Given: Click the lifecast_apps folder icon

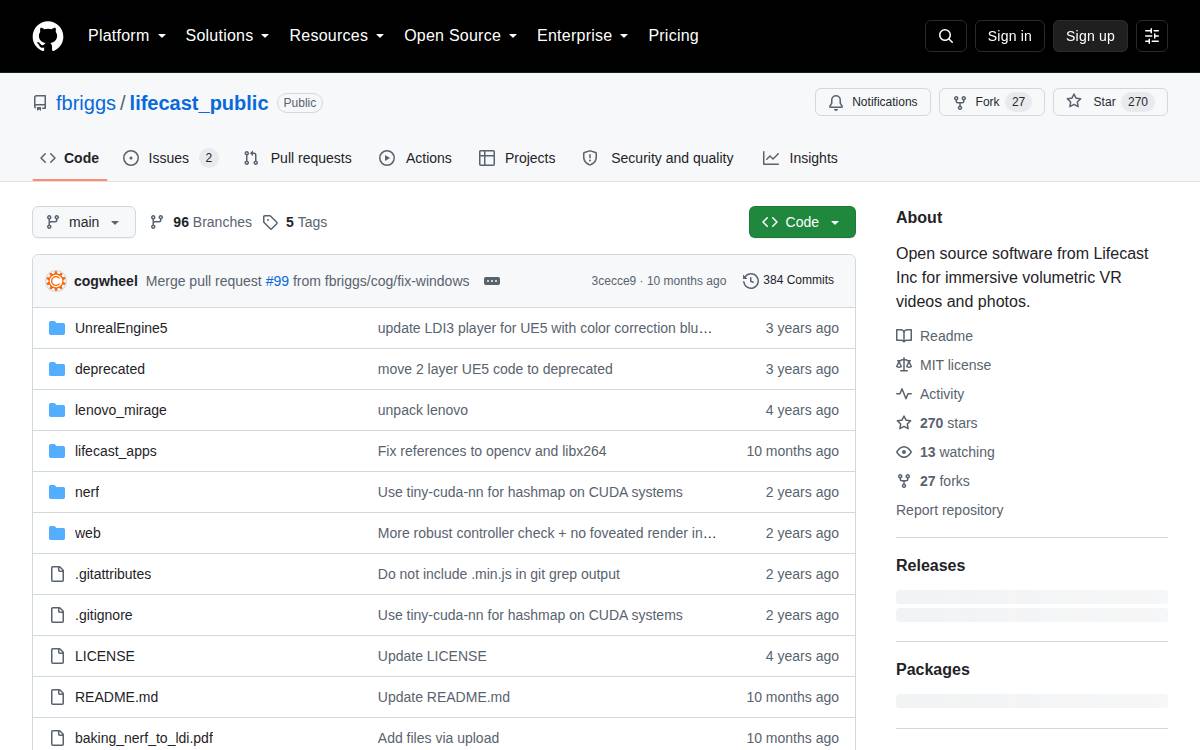Looking at the screenshot, I should pyautogui.click(x=57, y=451).
